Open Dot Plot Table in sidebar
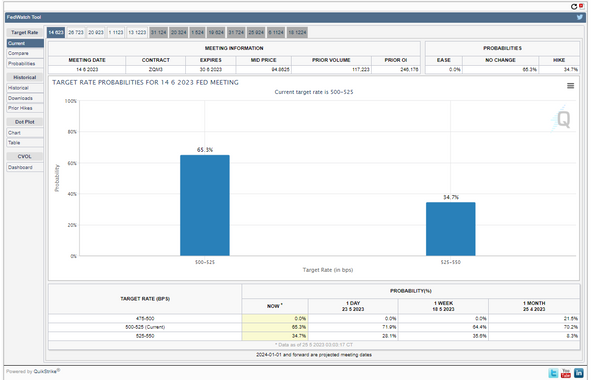The width and height of the screenshot is (592, 380). tap(25, 142)
